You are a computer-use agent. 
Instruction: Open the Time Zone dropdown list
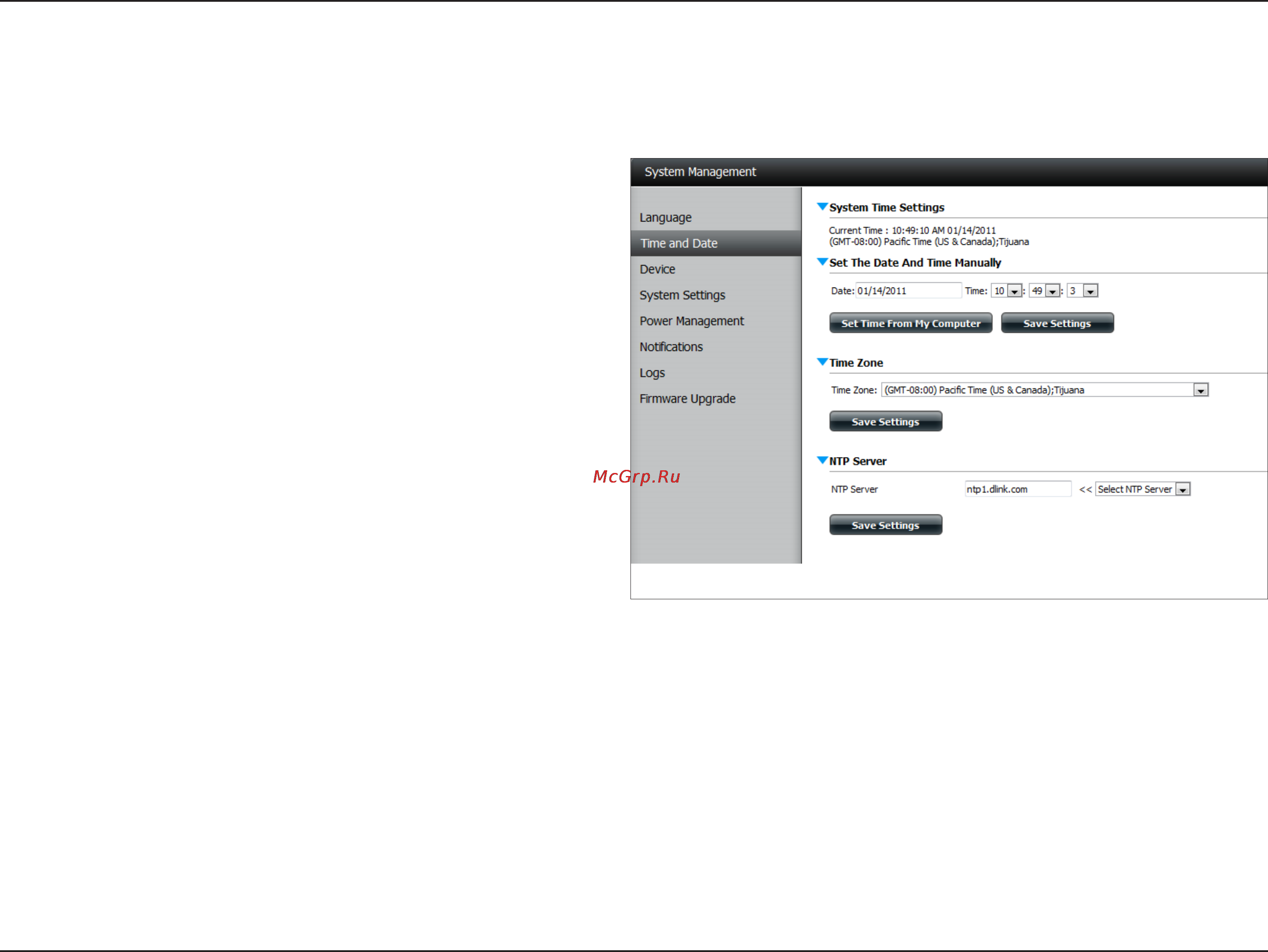tap(1044, 390)
